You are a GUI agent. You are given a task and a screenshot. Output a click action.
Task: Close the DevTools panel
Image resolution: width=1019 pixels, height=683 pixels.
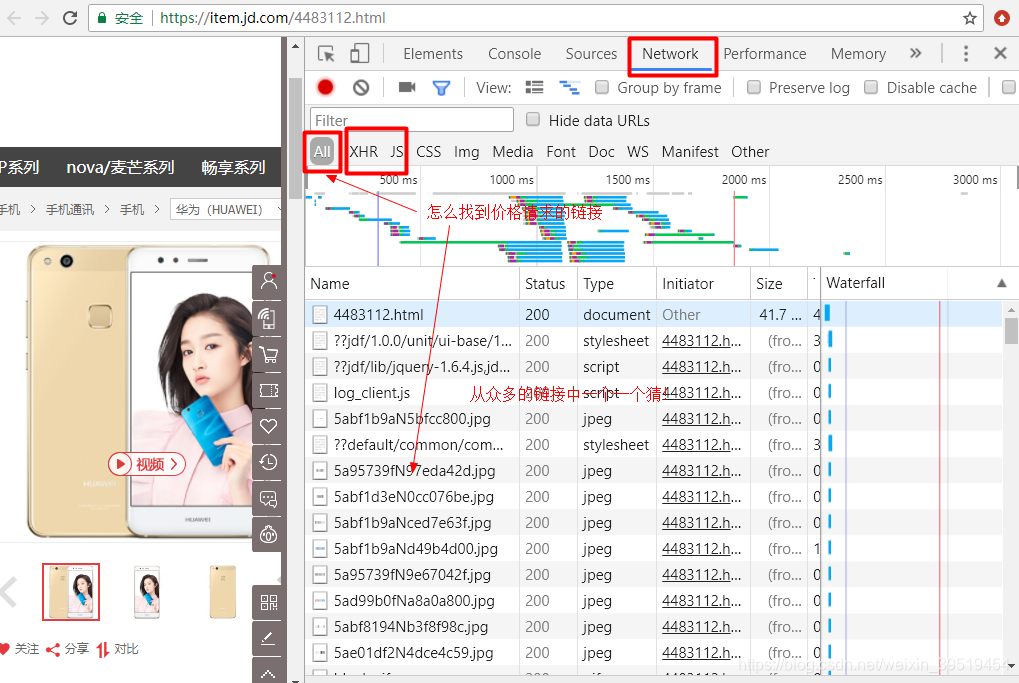click(x=1000, y=53)
